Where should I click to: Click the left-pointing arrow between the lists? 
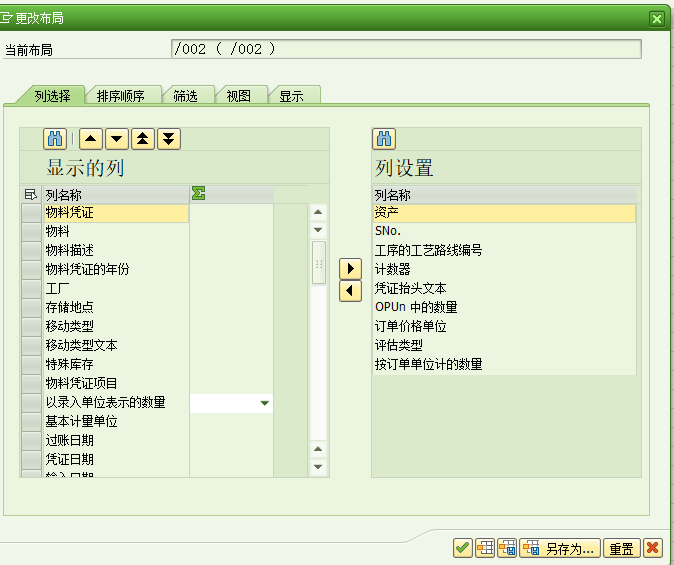[x=350, y=291]
